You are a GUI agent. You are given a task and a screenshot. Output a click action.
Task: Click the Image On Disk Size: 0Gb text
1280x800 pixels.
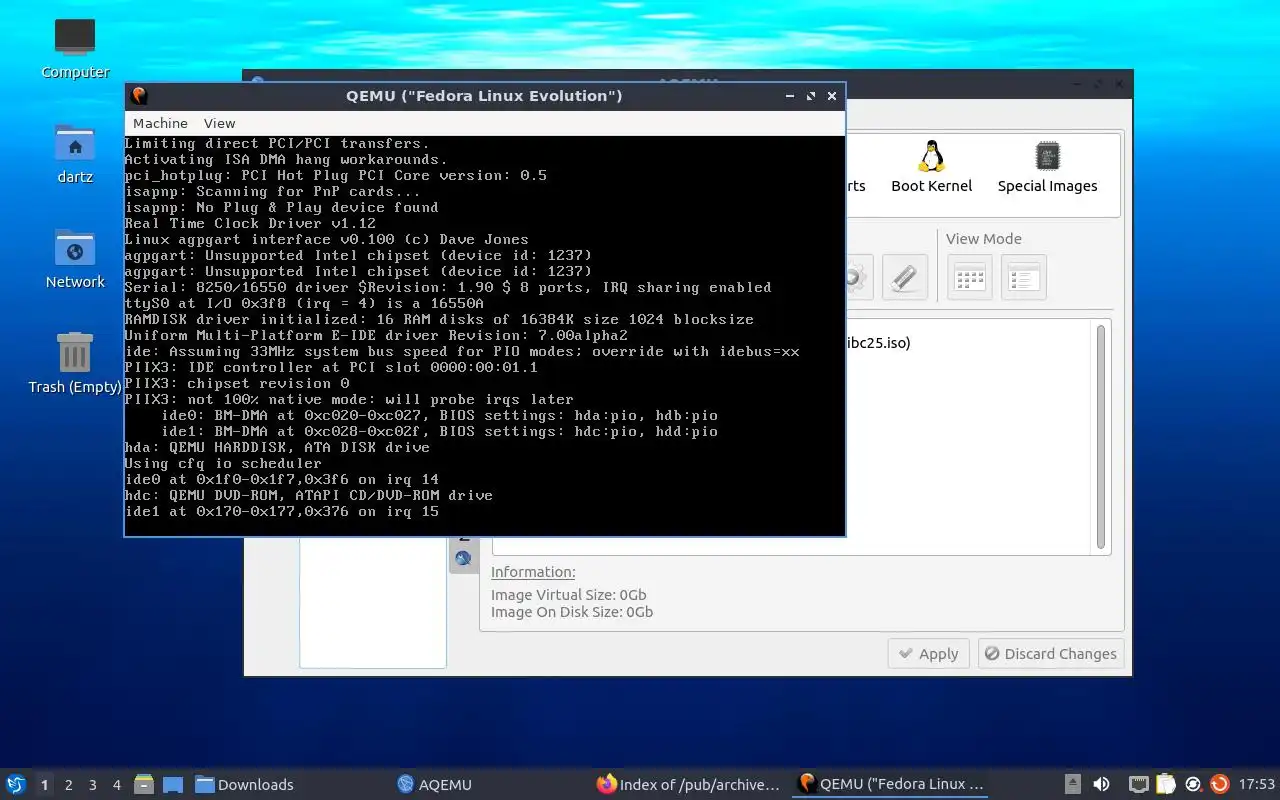click(x=572, y=612)
